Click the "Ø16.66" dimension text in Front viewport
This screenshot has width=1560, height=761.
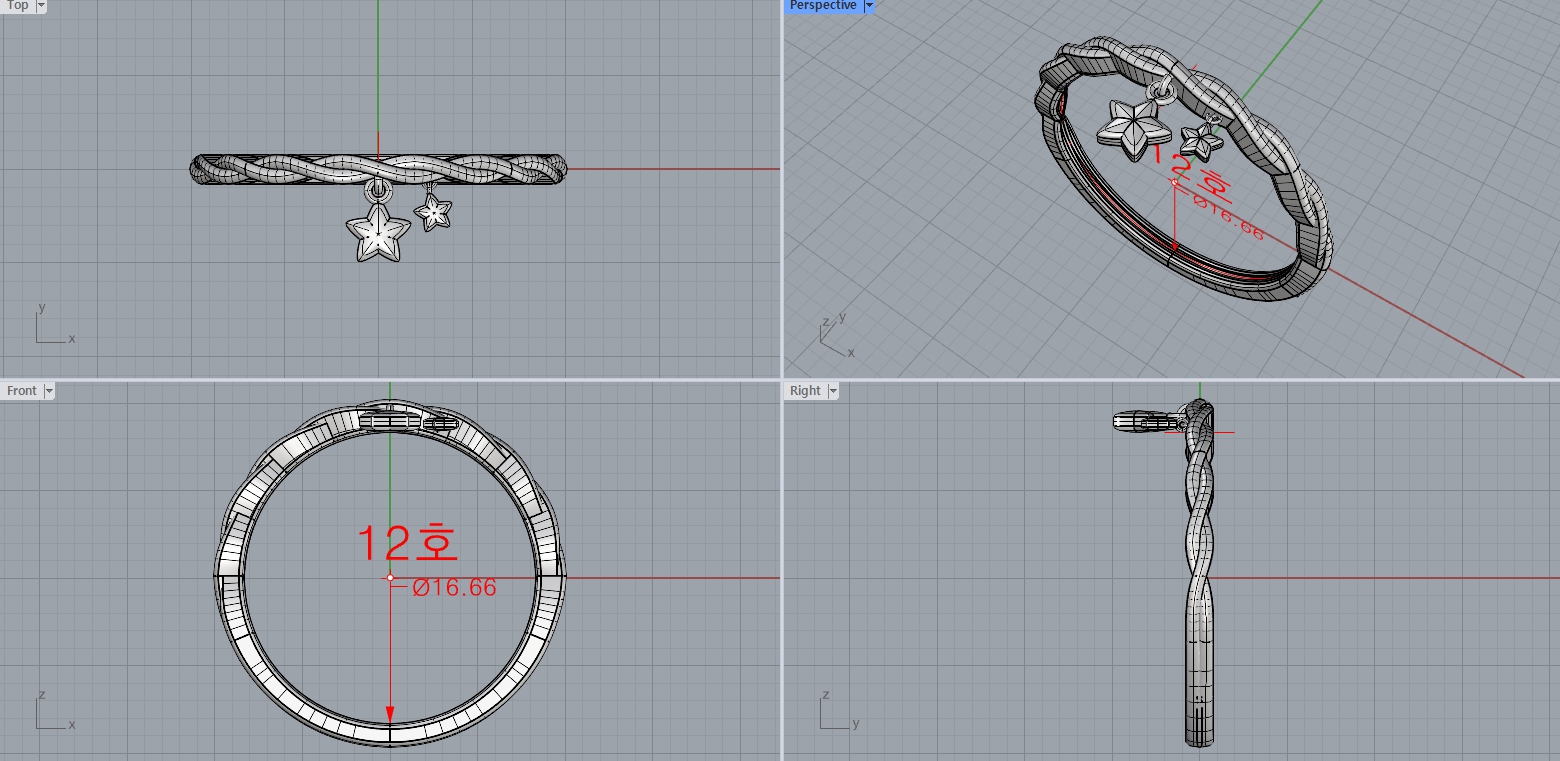[x=454, y=588]
